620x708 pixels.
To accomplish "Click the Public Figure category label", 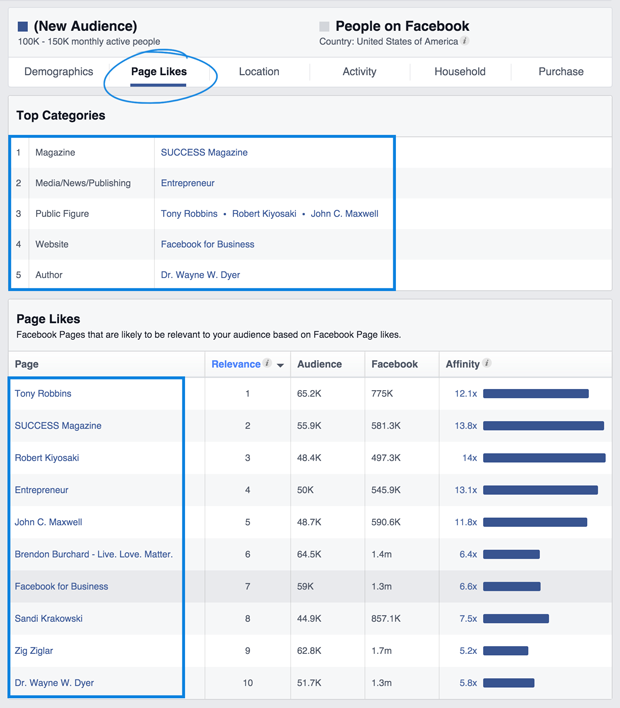I will (x=62, y=214).
